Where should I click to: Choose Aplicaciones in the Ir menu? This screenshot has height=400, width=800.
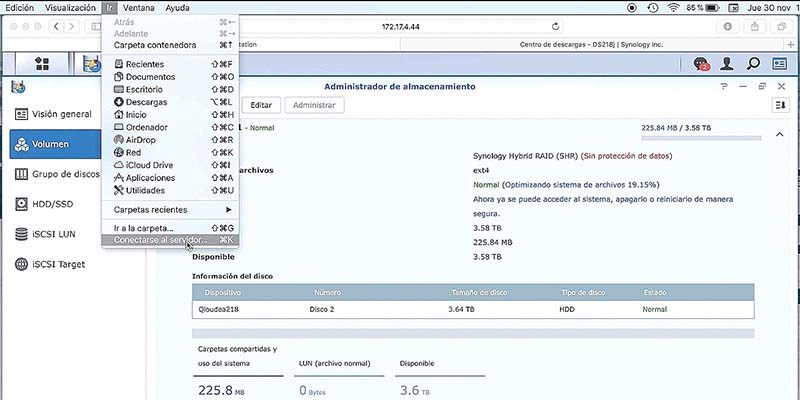[170, 178]
